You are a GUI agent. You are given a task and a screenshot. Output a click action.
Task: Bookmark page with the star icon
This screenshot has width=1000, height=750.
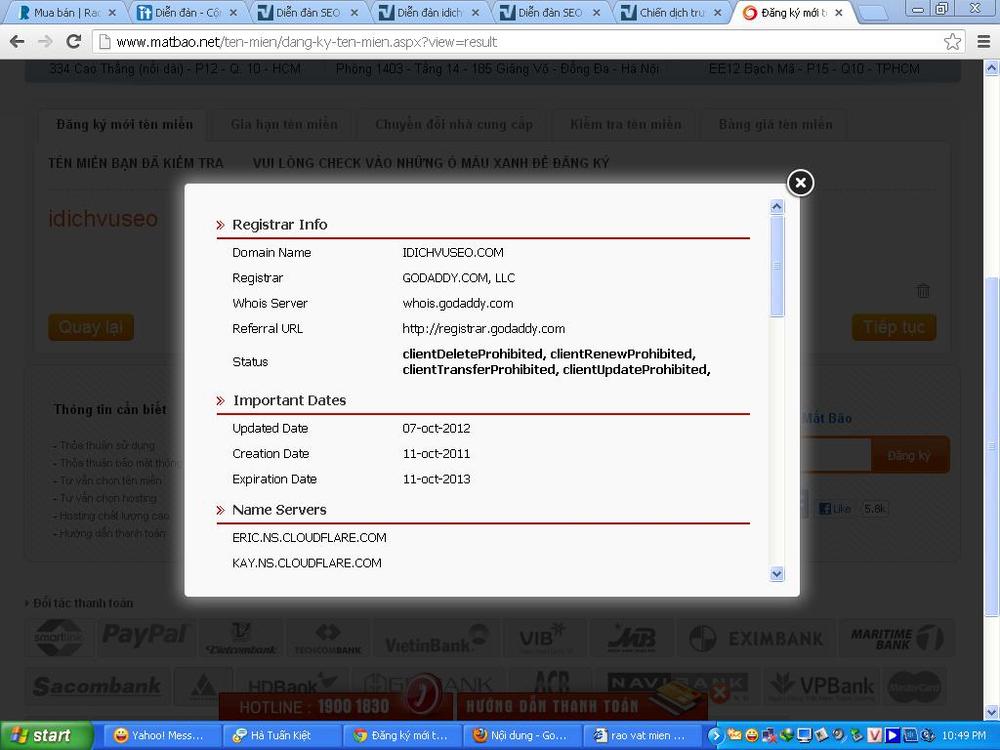click(952, 42)
